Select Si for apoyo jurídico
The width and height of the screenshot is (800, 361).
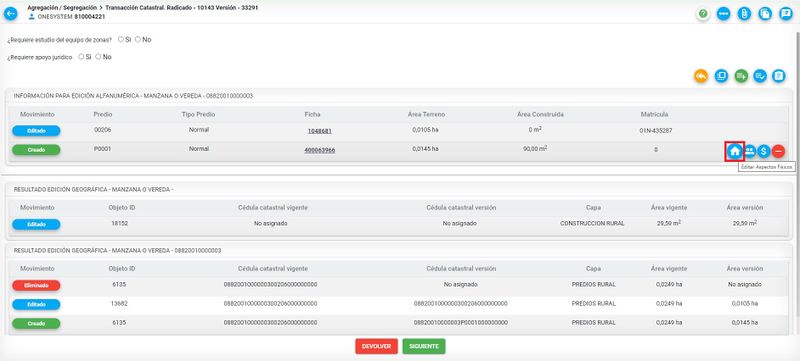pyautogui.click(x=81, y=57)
